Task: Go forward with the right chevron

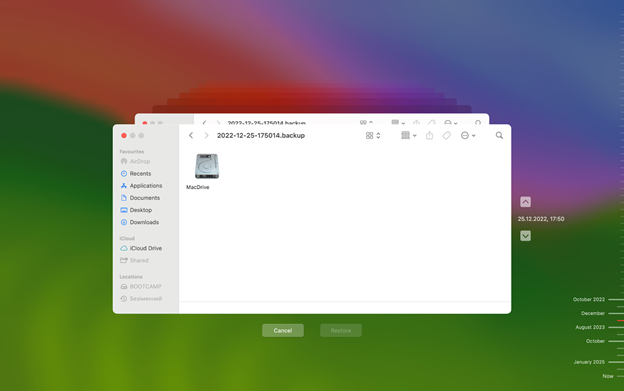Action: (206, 136)
